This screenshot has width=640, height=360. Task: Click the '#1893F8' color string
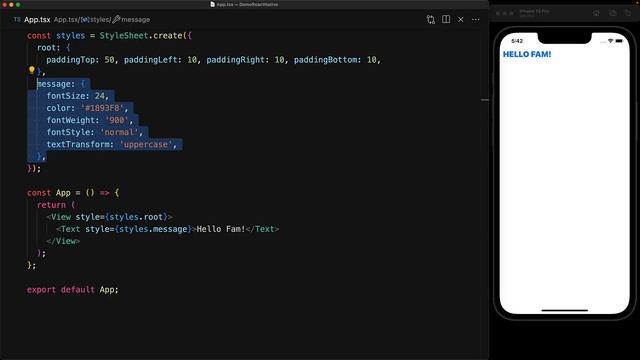102,108
